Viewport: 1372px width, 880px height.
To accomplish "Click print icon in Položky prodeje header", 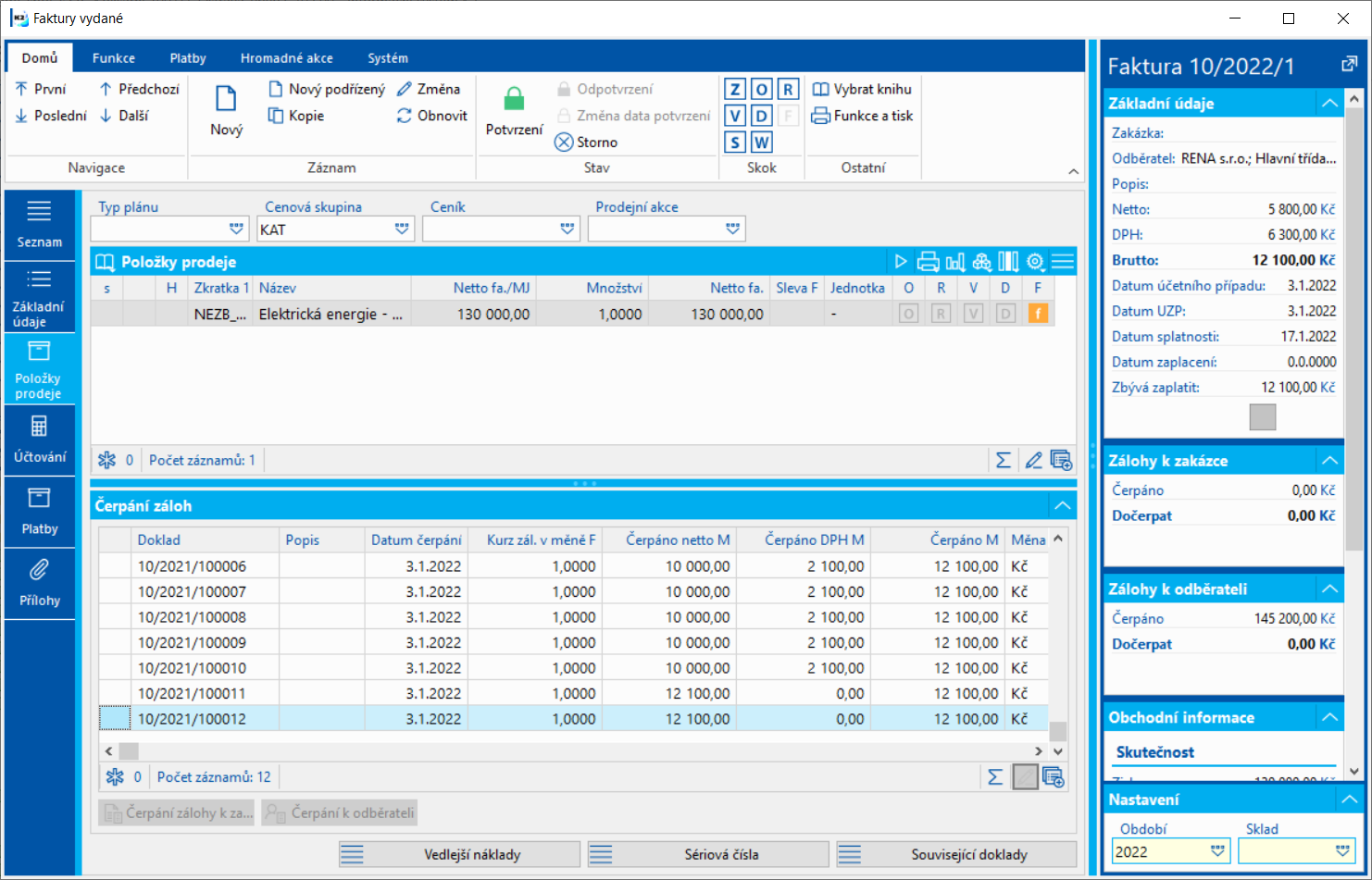I will click(x=928, y=262).
